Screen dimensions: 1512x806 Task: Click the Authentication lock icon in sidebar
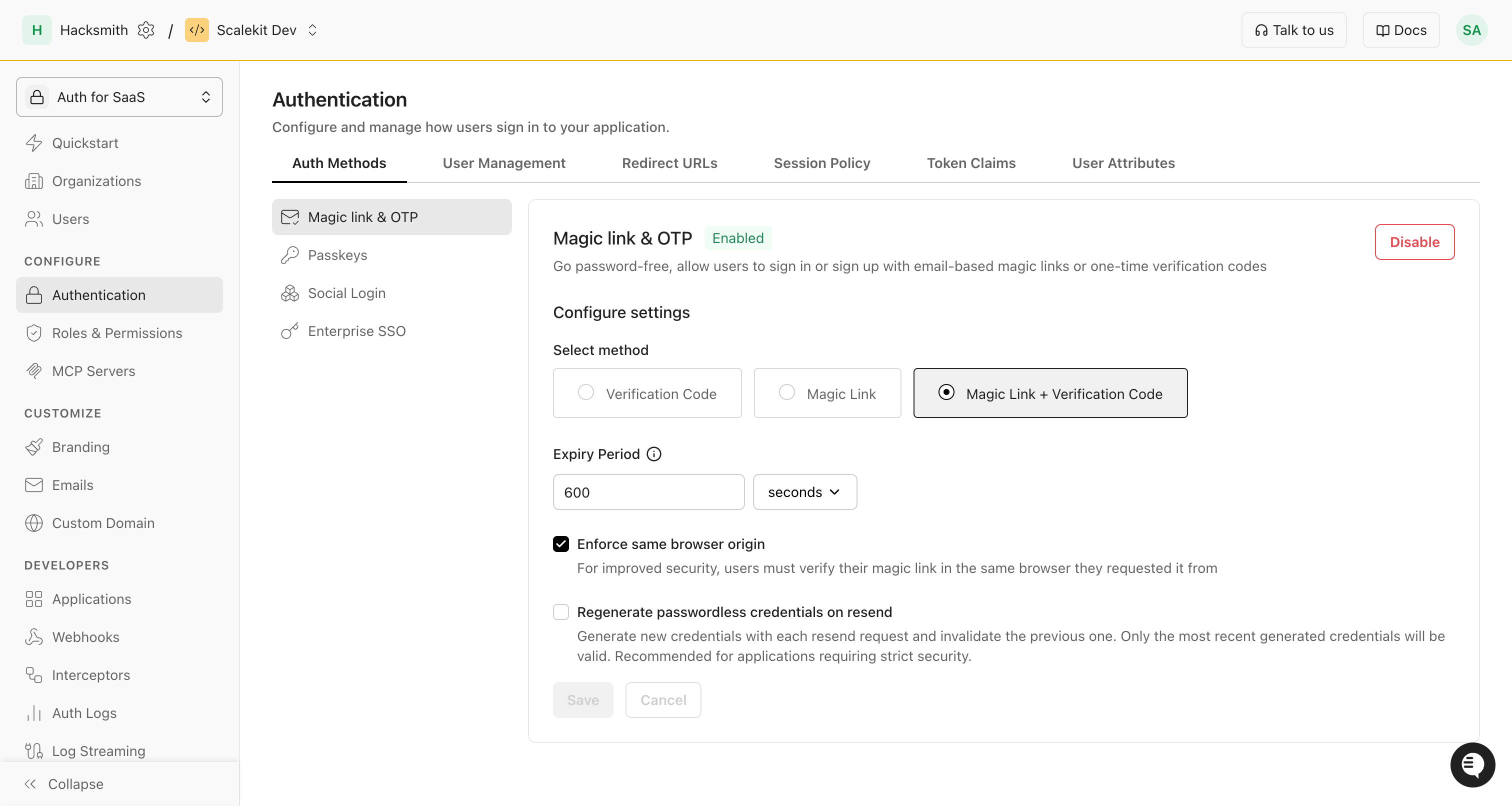pos(34,294)
